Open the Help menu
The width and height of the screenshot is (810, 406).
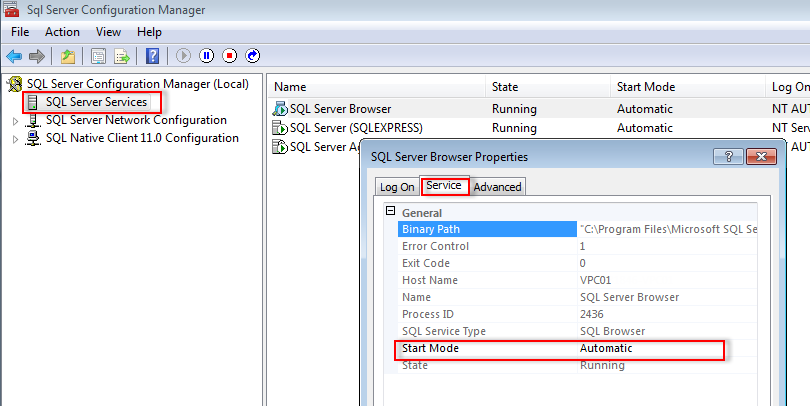149,32
